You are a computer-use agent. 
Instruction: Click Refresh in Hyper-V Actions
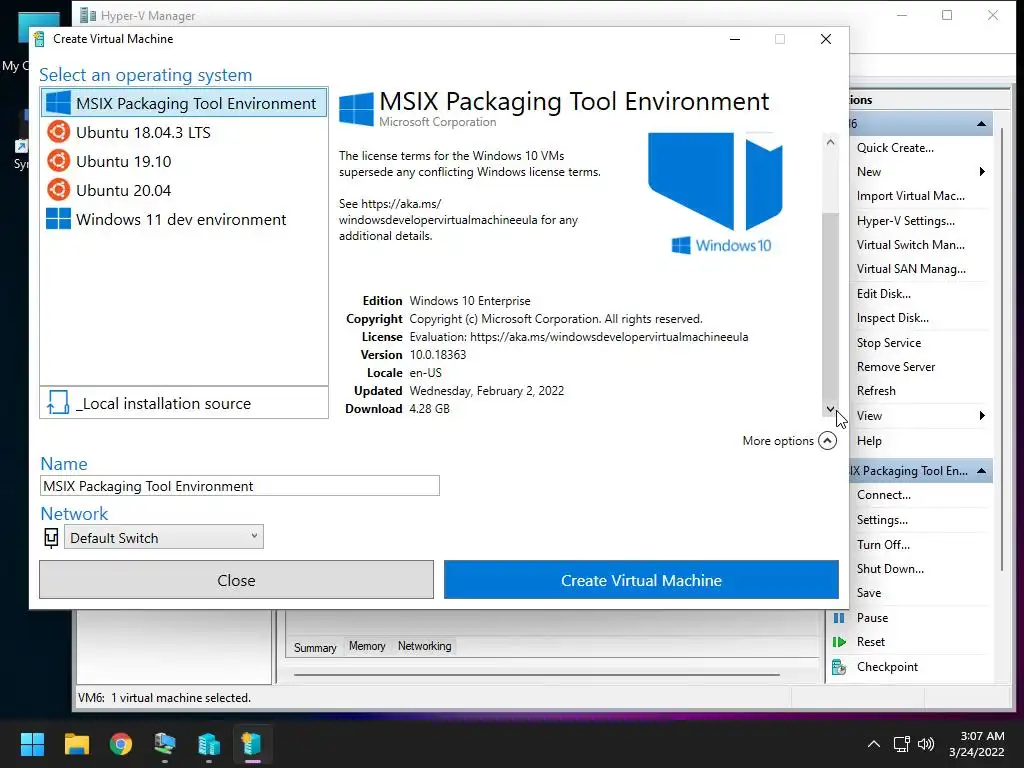[x=876, y=391]
